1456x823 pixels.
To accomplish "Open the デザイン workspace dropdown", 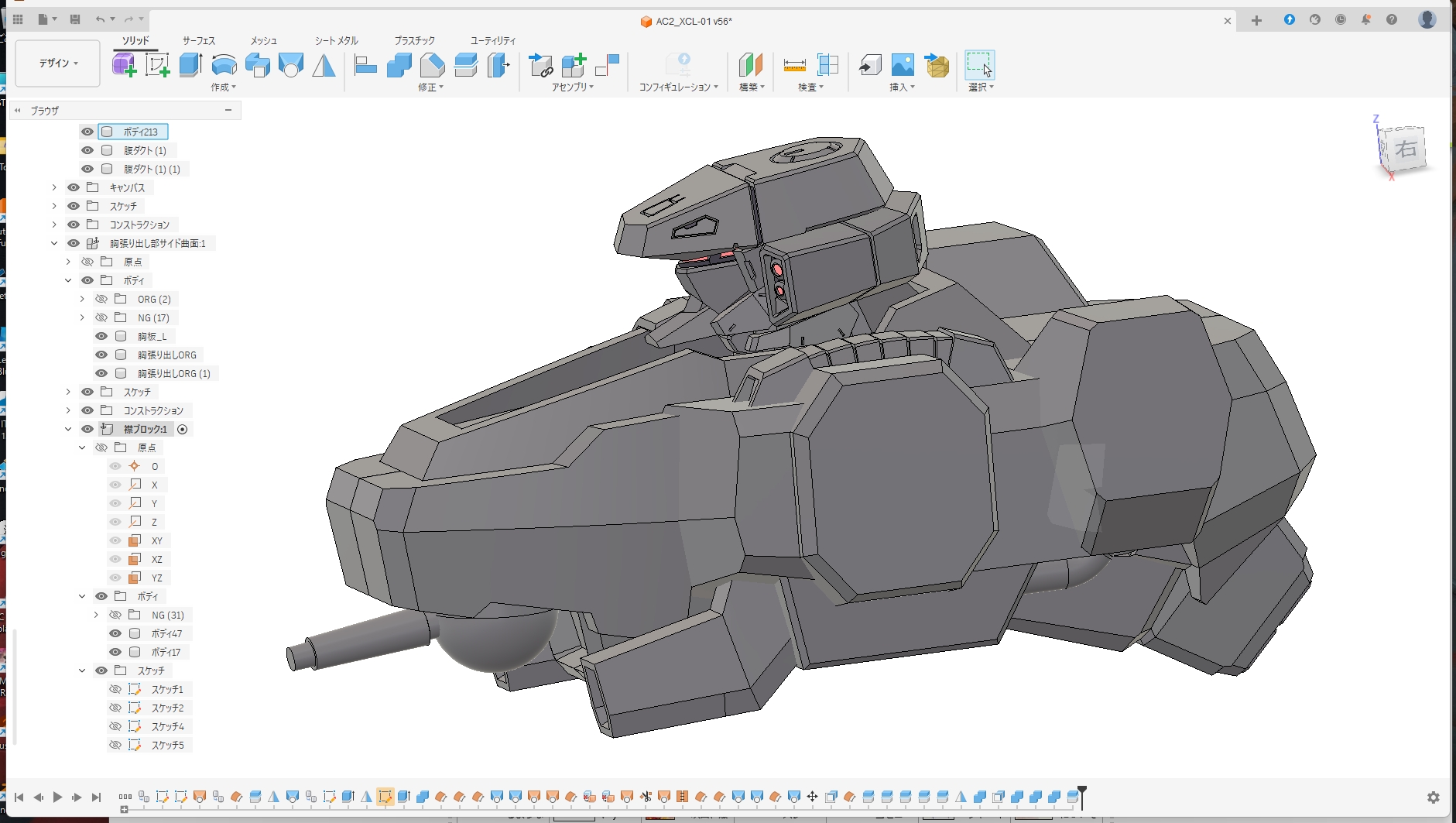I will [x=58, y=63].
